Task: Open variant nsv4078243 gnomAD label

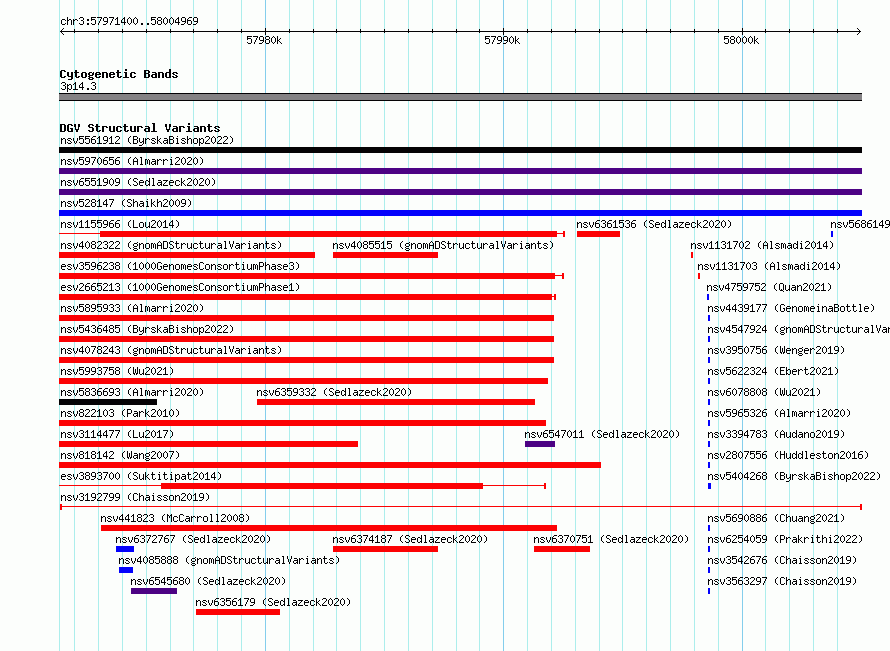Action: pos(171,350)
